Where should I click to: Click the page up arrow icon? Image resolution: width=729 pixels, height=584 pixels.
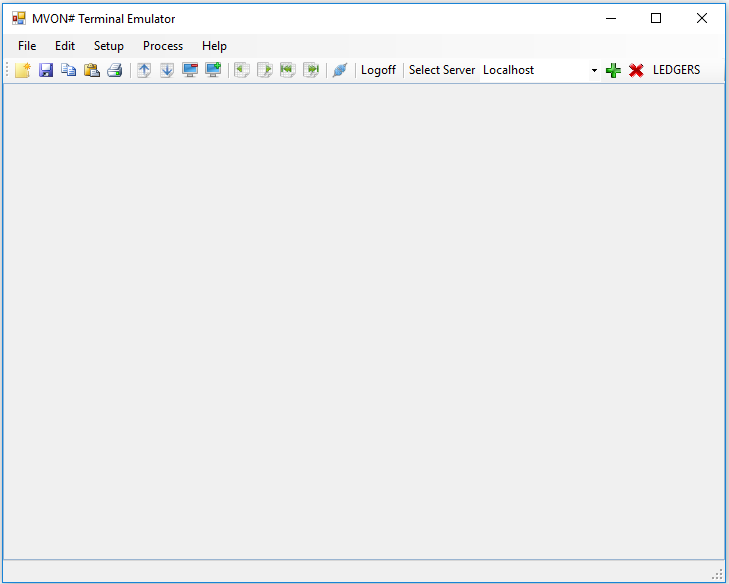[144, 70]
